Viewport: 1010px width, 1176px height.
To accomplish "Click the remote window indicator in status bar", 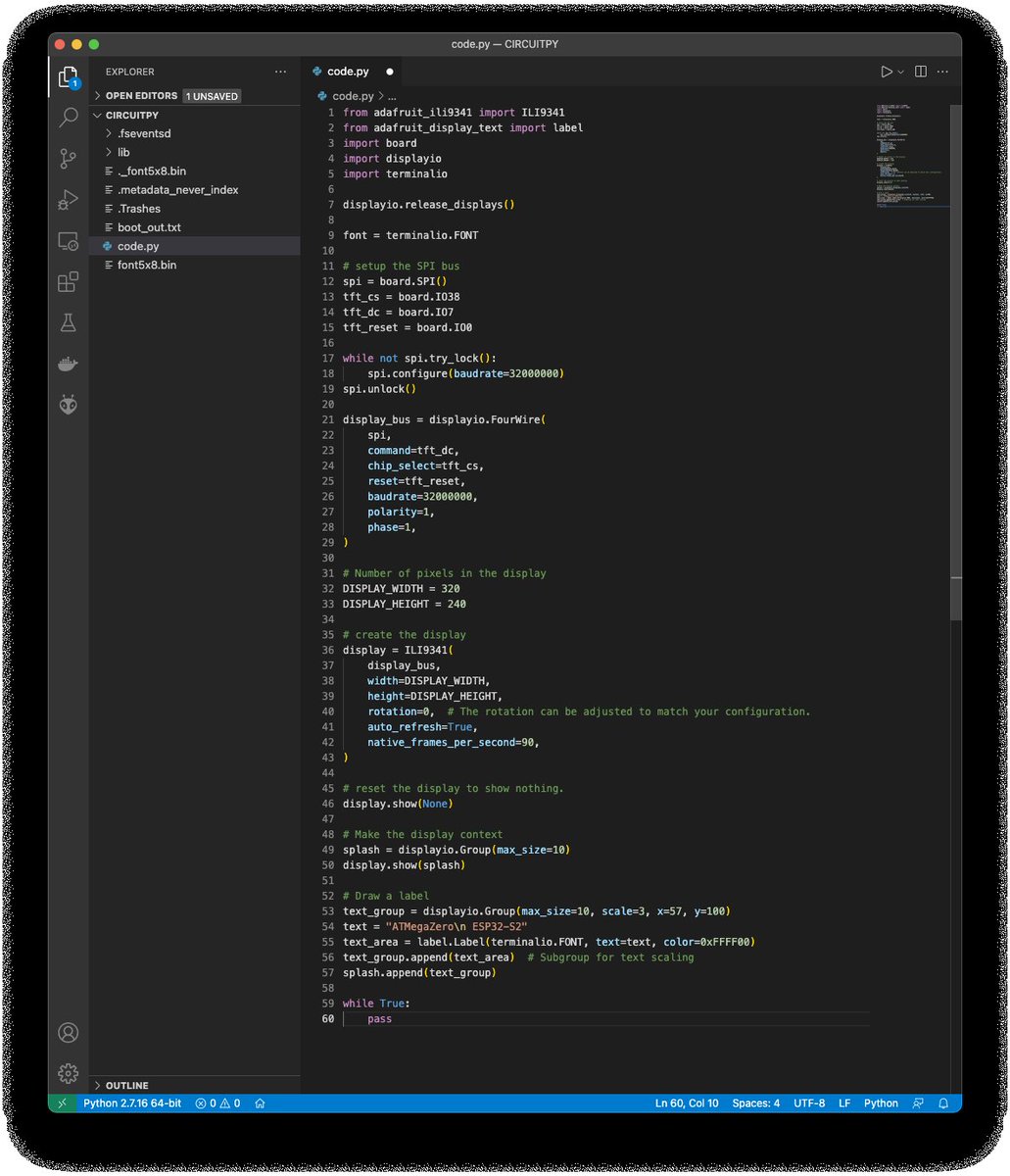I will [x=61, y=1102].
